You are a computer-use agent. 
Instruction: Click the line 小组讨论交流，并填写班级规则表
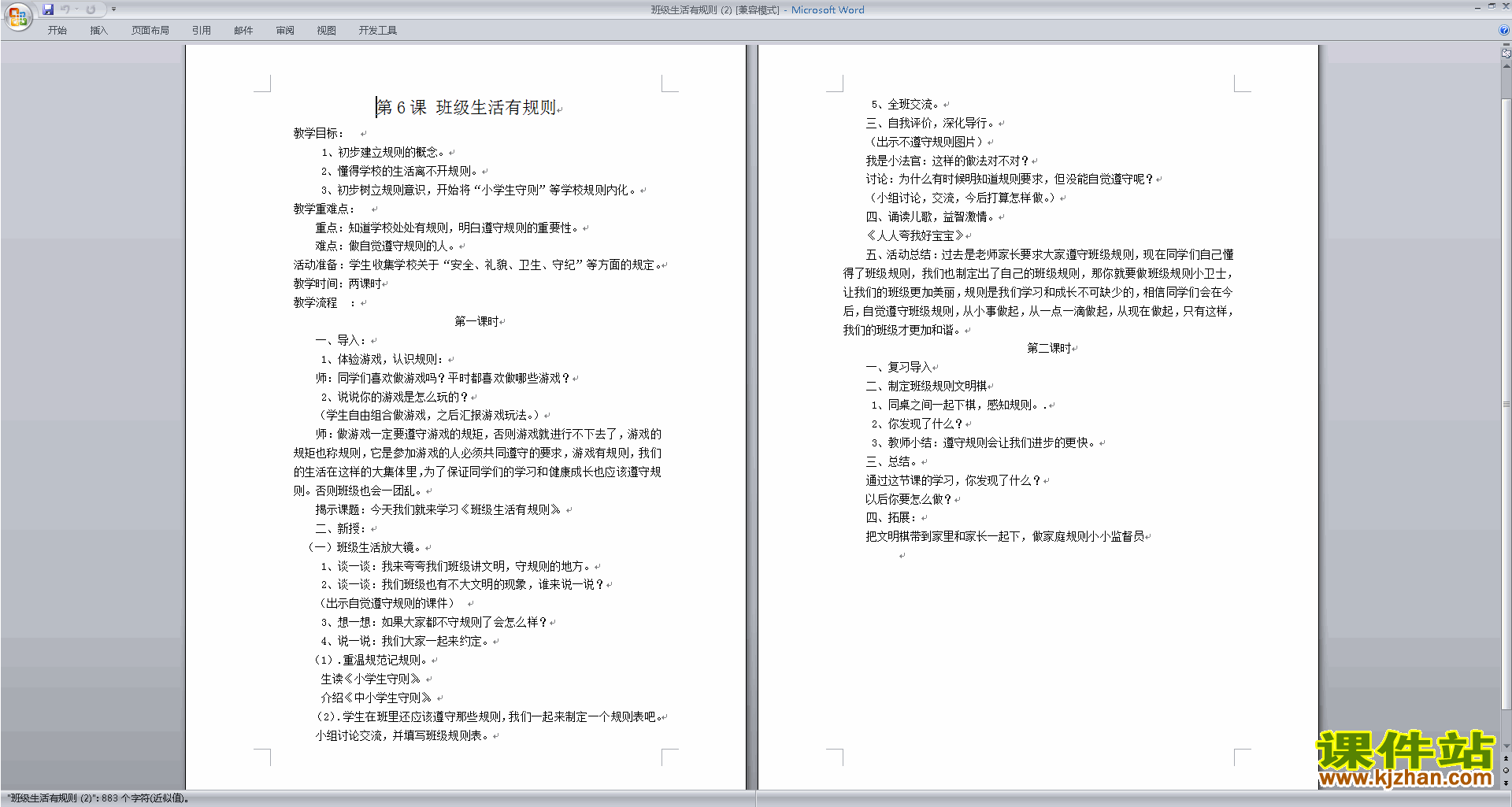[x=402, y=735]
